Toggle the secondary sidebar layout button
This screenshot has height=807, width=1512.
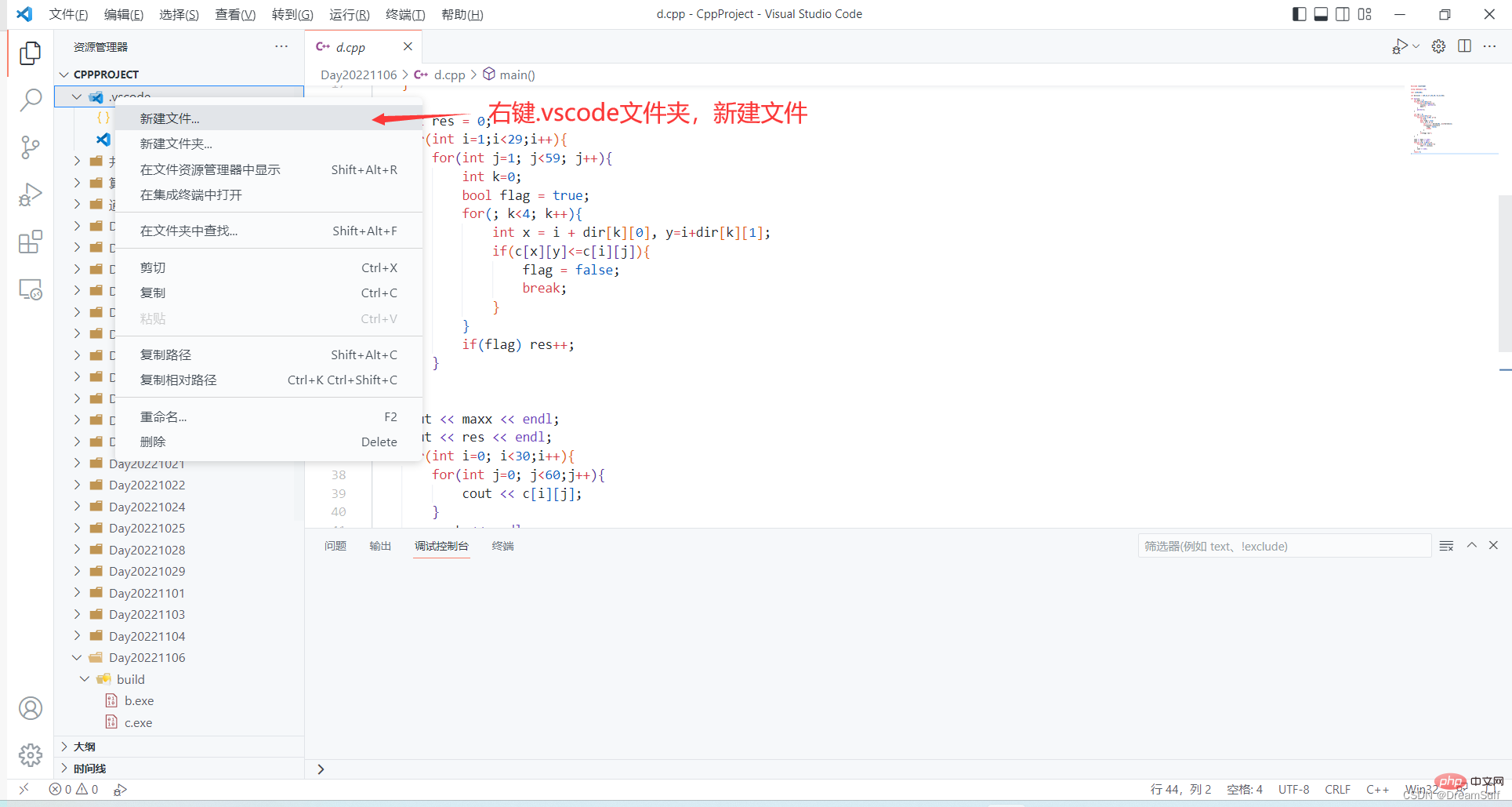[1343, 14]
